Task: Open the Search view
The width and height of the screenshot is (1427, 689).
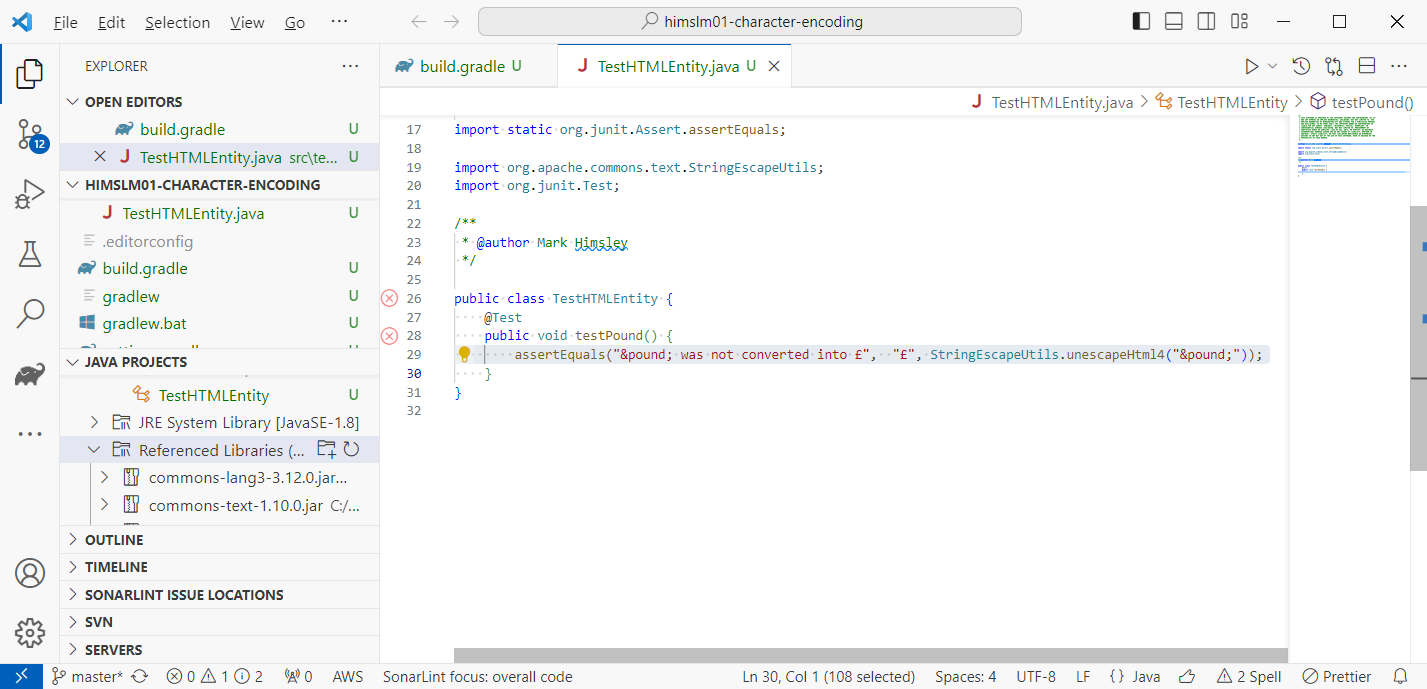Action: pyautogui.click(x=30, y=312)
